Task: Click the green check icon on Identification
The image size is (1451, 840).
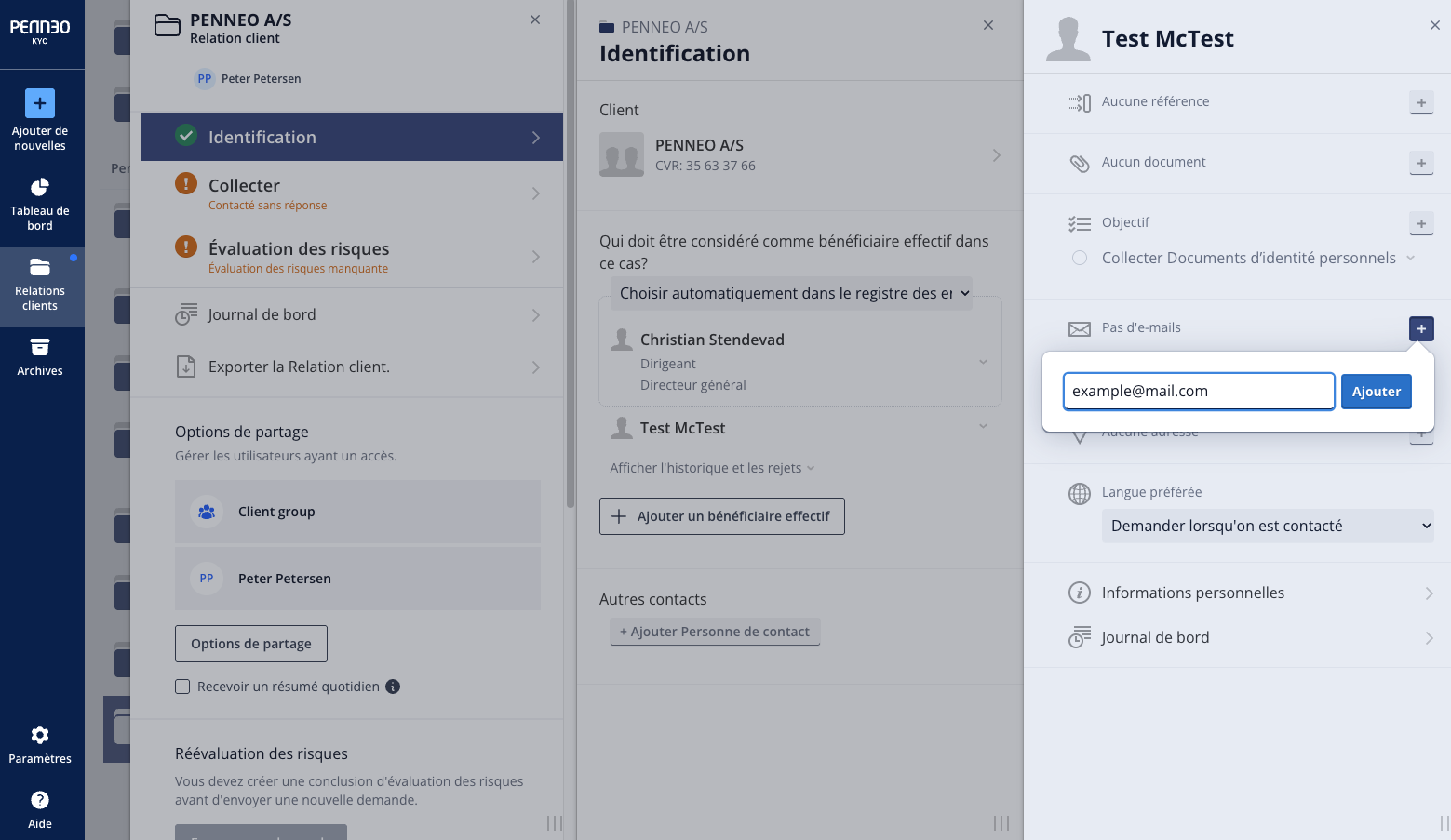Action: [186, 136]
